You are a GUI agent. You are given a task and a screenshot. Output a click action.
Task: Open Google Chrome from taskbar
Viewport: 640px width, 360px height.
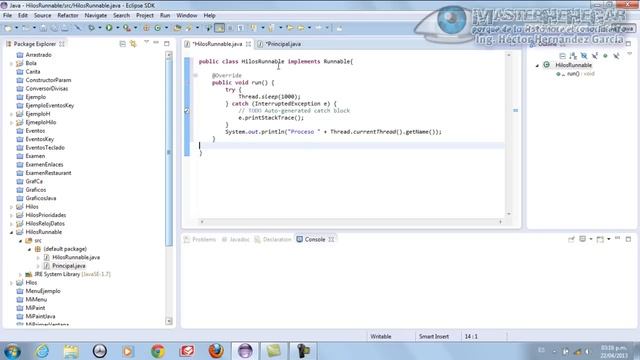[x=158, y=351]
